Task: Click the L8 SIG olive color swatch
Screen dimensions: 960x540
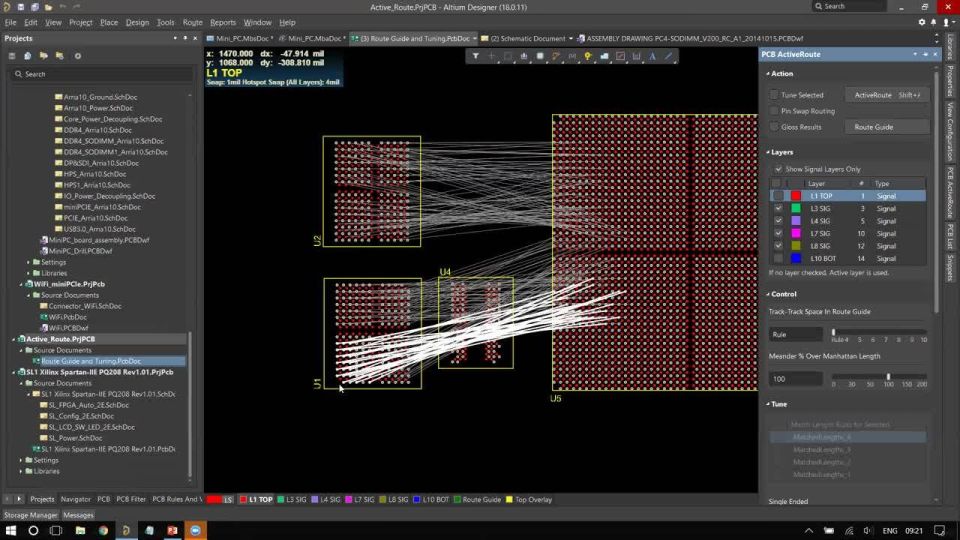Action: coord(796,246)
